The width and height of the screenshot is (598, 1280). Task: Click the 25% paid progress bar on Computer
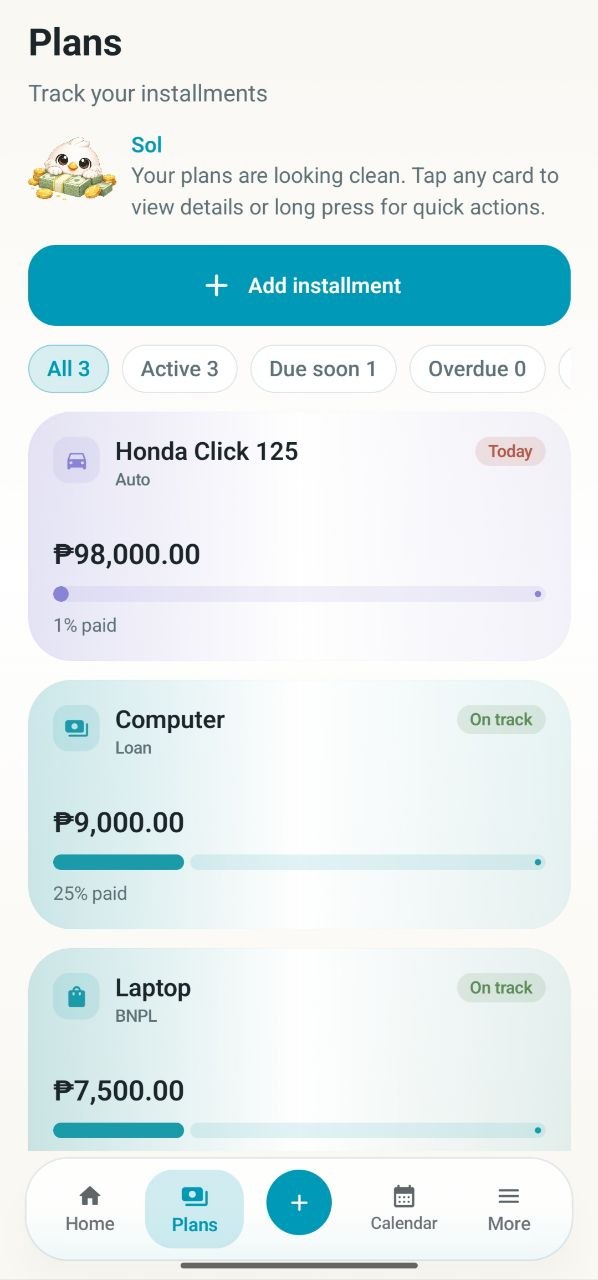[299, 861]
